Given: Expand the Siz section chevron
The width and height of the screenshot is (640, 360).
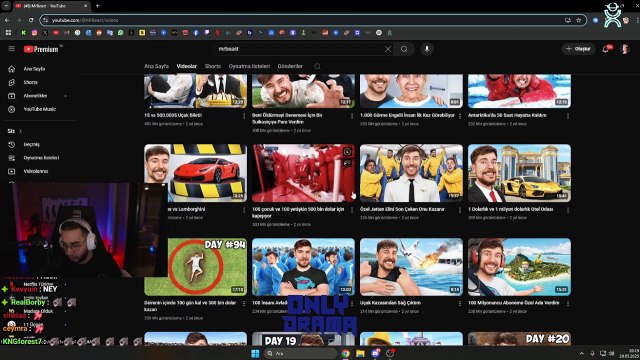Looking at the screenshot, I should [x=20, y=131].
